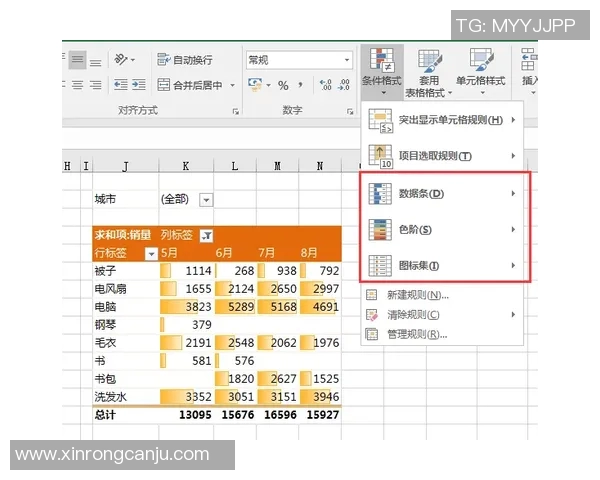Expand 合并后居中 dropdown arrow
The width and height of the screenshot is (600, 480).
(232, 85)
